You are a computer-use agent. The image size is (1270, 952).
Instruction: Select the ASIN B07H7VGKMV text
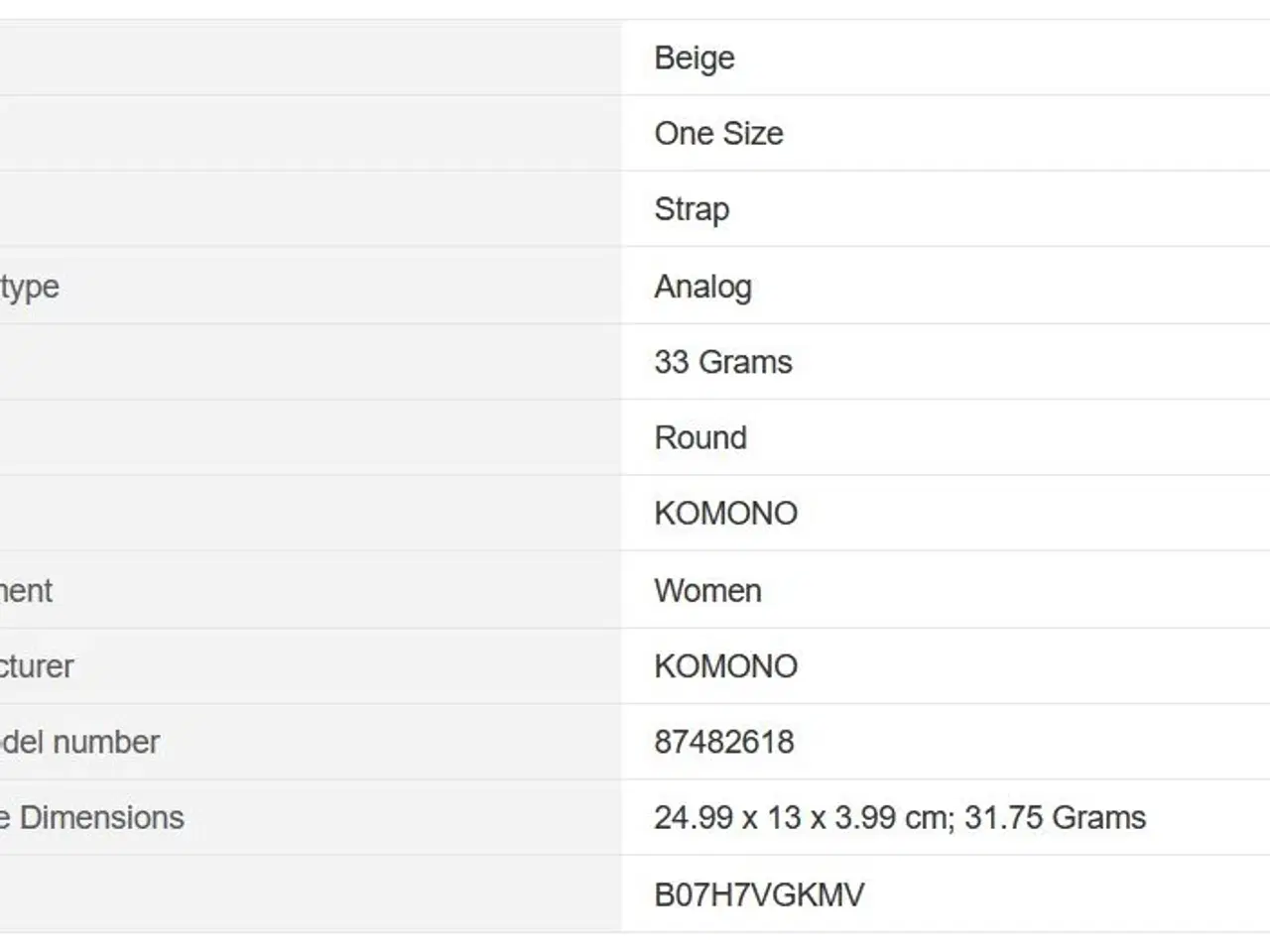(x=759, y=894)
